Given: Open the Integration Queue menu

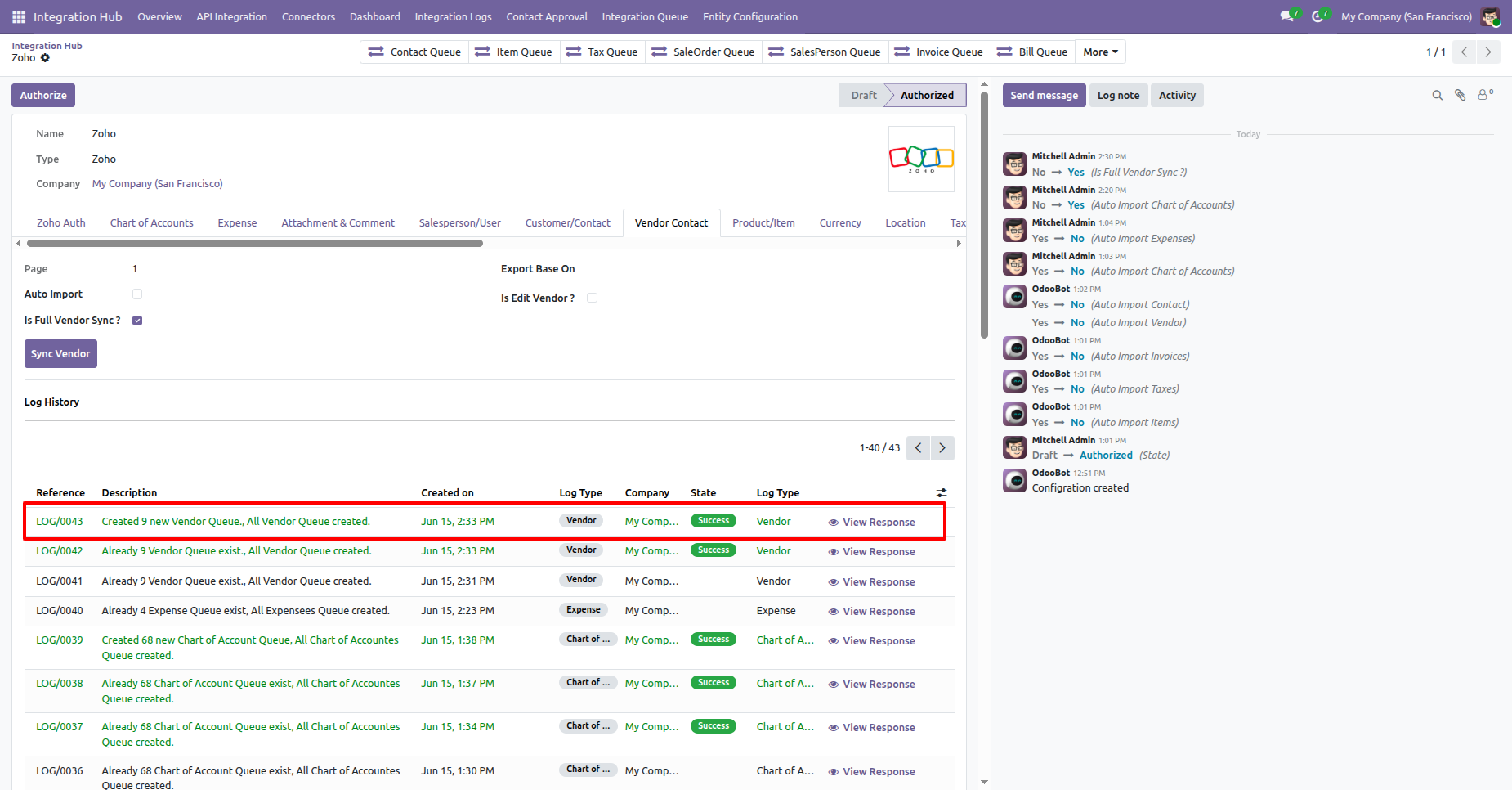Looking at the screenshot, I should [x=645, y=16].
